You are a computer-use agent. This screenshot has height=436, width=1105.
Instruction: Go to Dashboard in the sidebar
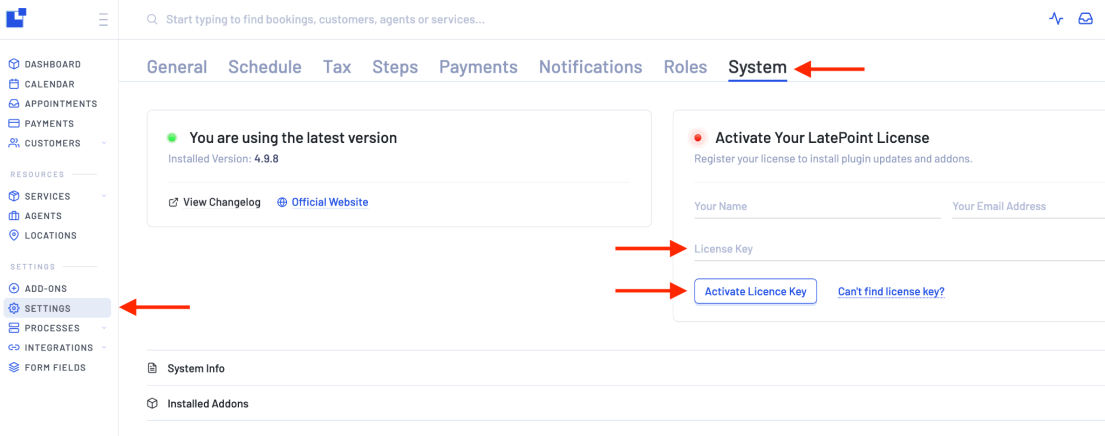click(x=53, y=64)
